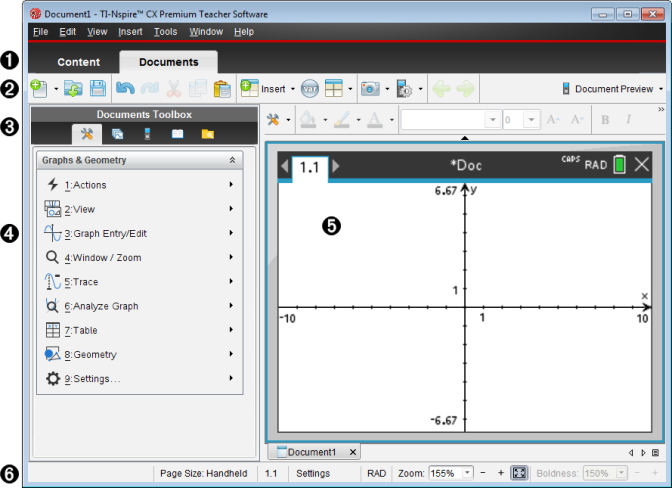The height and width of the screenshot is (488, 672).
Task: Click the Paste clipboard icon
Action: coord(222,89)
